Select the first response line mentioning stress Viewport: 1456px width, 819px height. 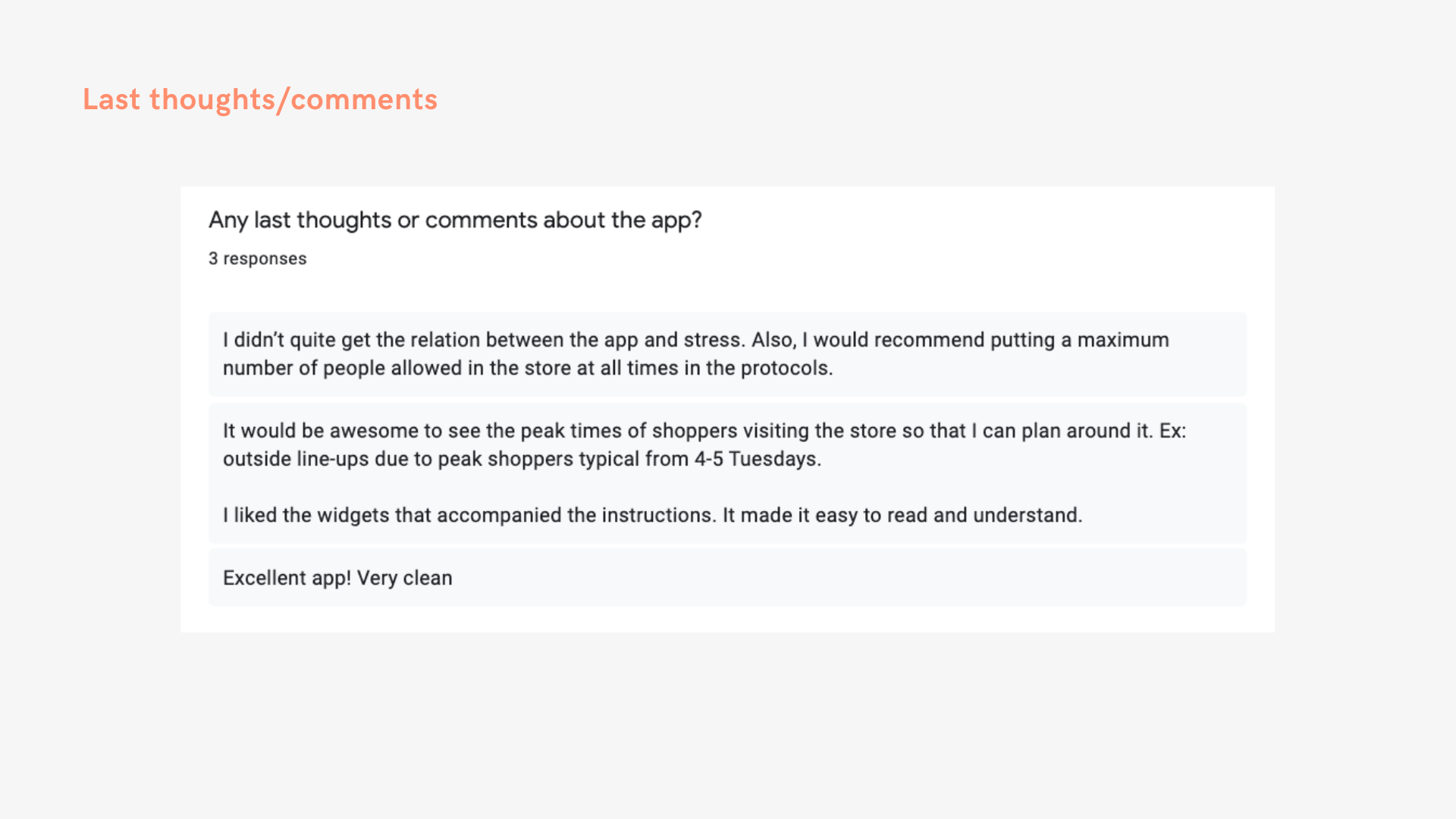pyautogui.click(x=695, y=340)
